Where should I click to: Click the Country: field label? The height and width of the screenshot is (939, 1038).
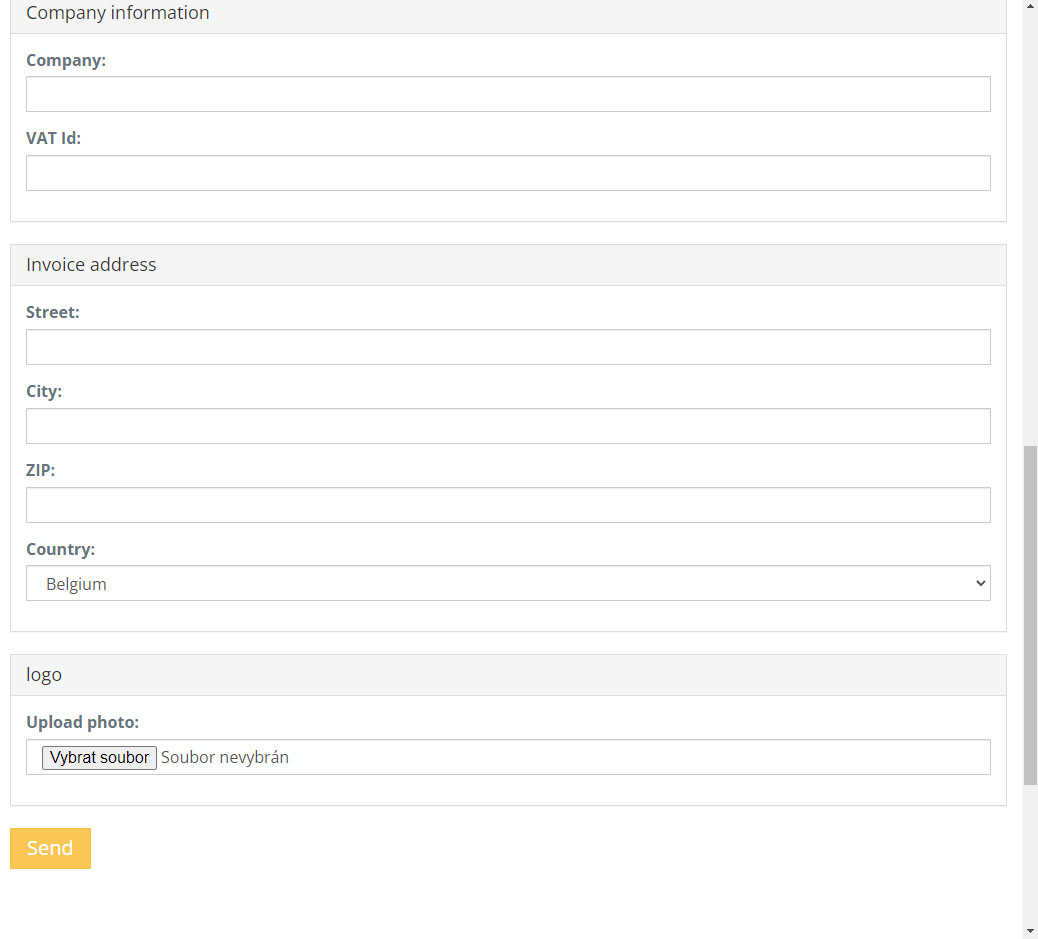[60, 549]
